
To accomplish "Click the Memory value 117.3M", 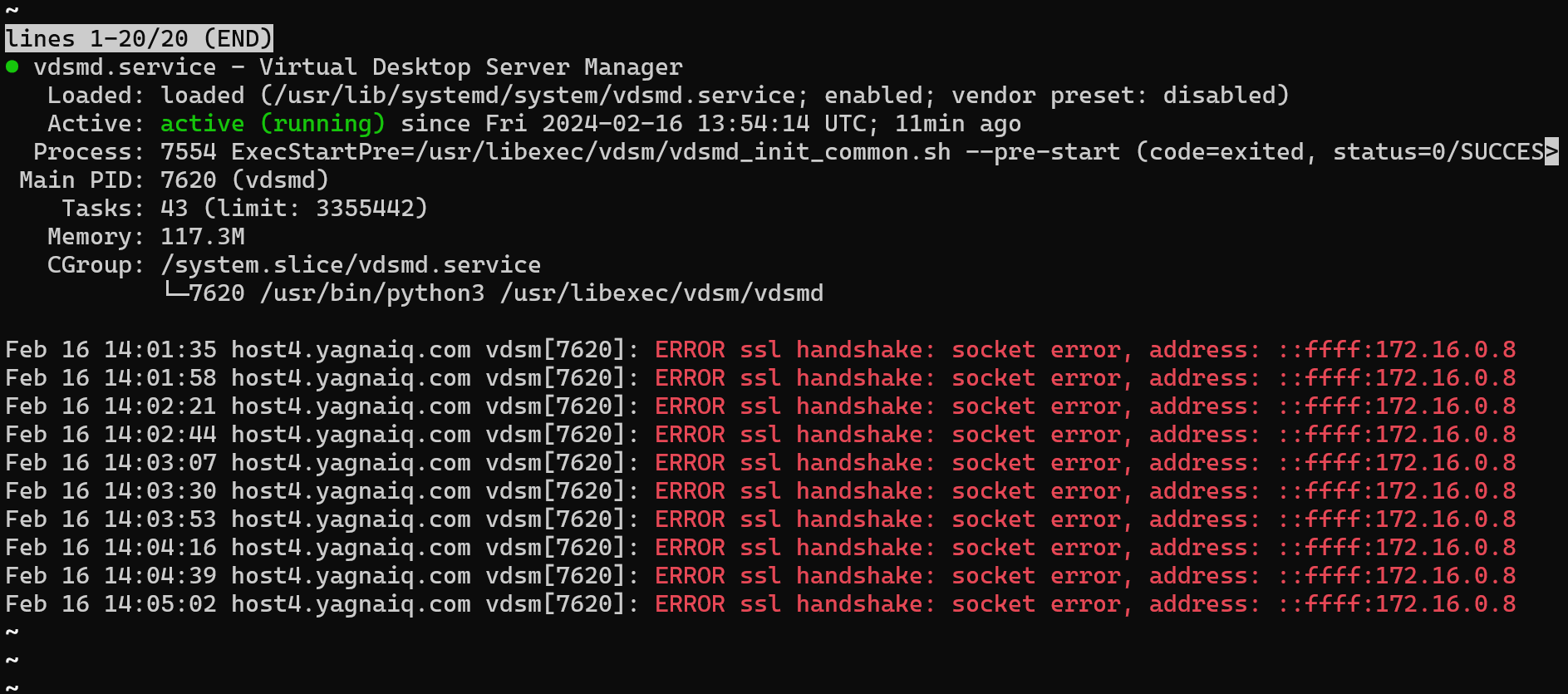I will [x=203, y=236].
